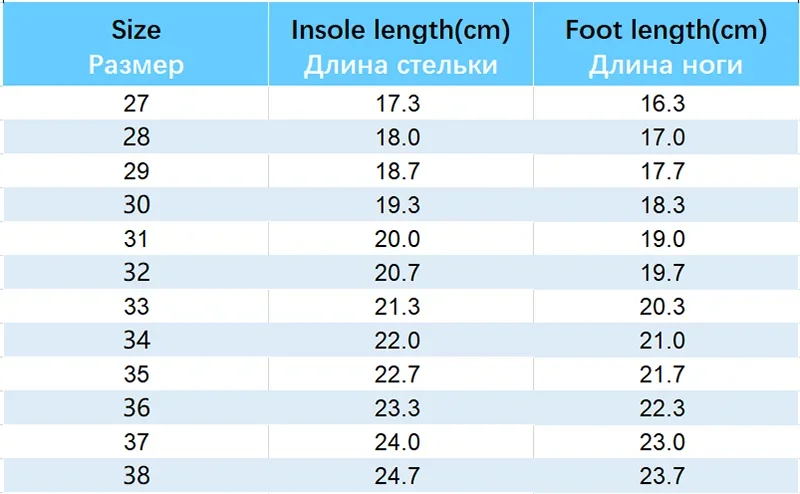Select size 37 cell

136,441
